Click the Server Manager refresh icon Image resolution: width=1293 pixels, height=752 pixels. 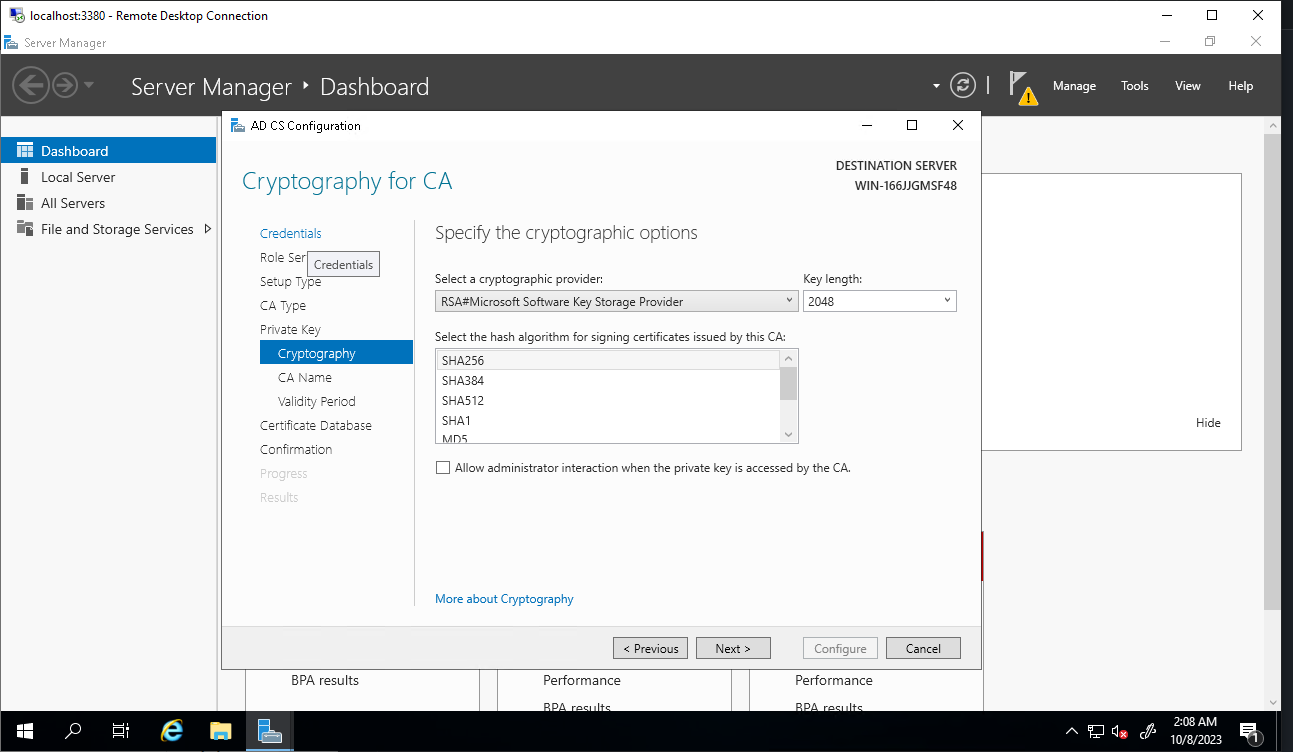962,86
